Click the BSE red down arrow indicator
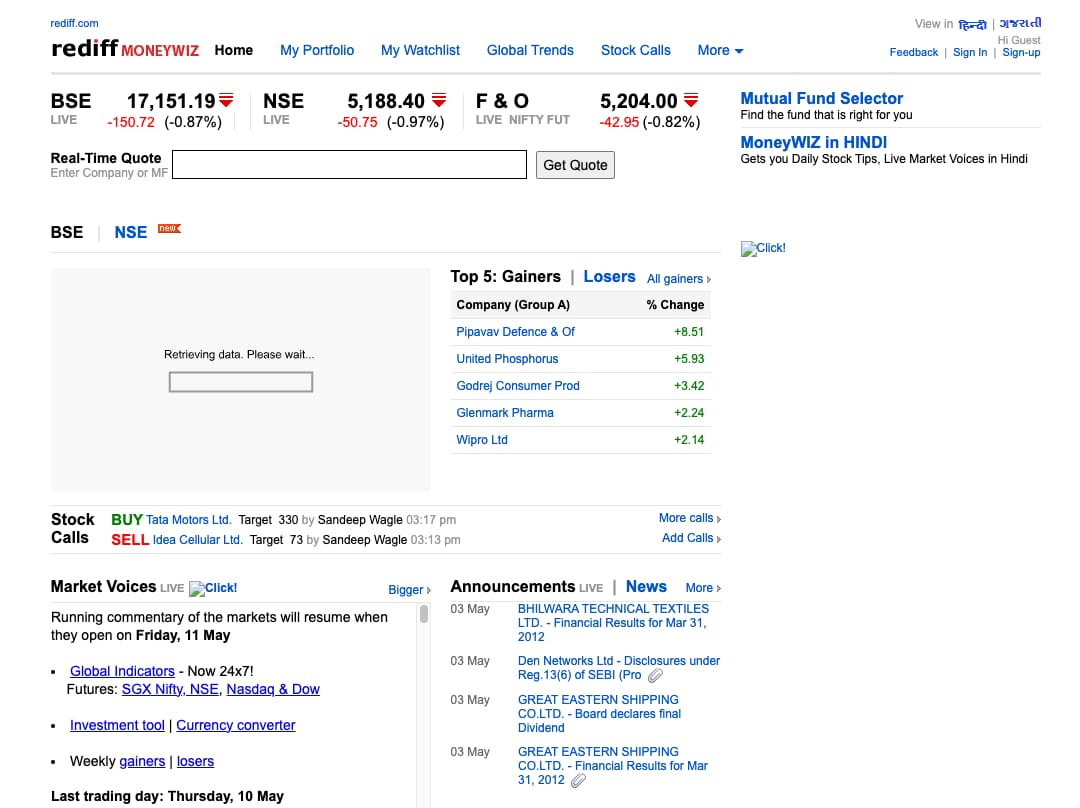Viewport: 1080px width, 808px height. (x=226, y=101)
